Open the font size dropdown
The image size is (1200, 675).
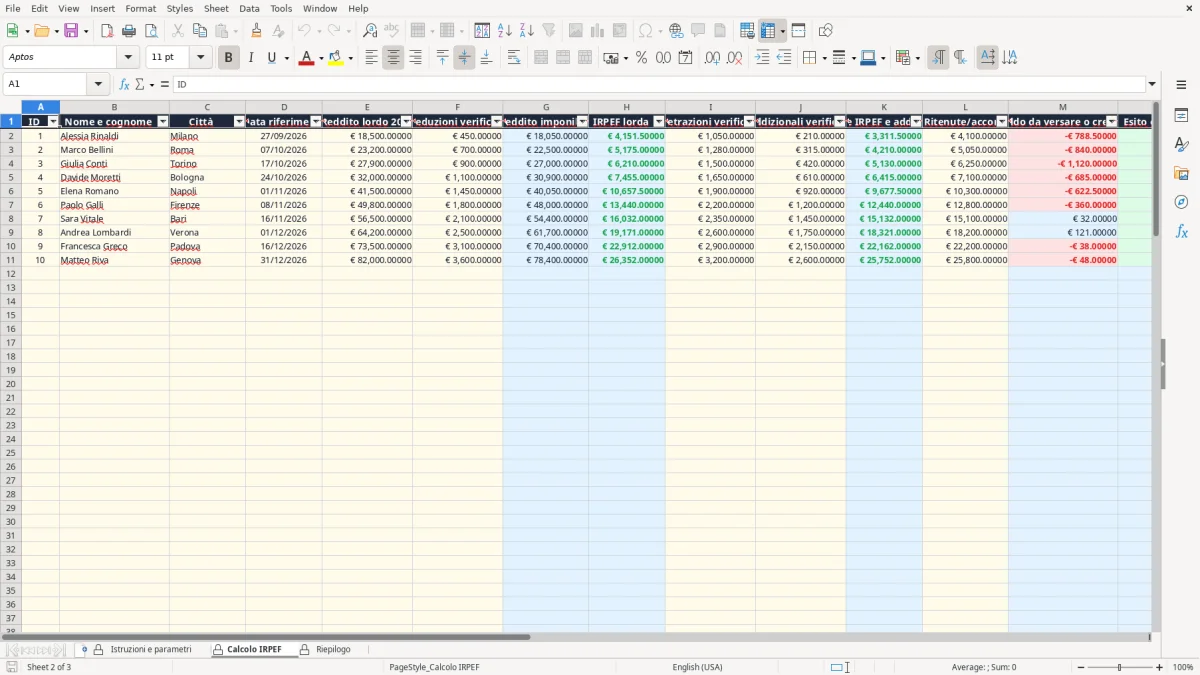pos(200,58)
